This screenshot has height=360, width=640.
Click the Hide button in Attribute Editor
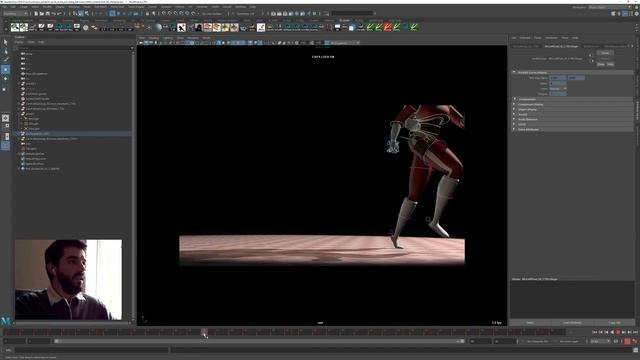tap(610, 64)
